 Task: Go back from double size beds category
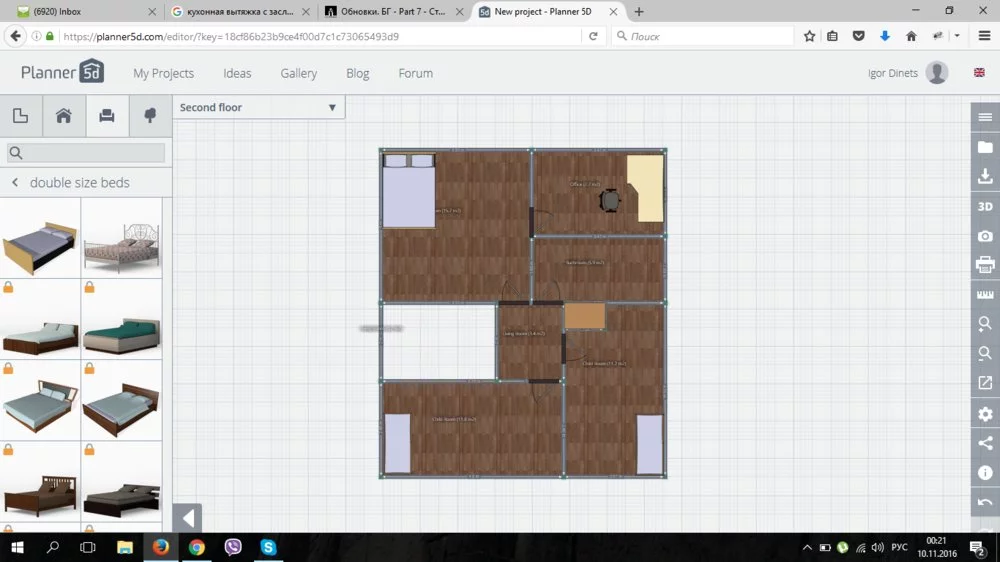click(x=15, y=183)
